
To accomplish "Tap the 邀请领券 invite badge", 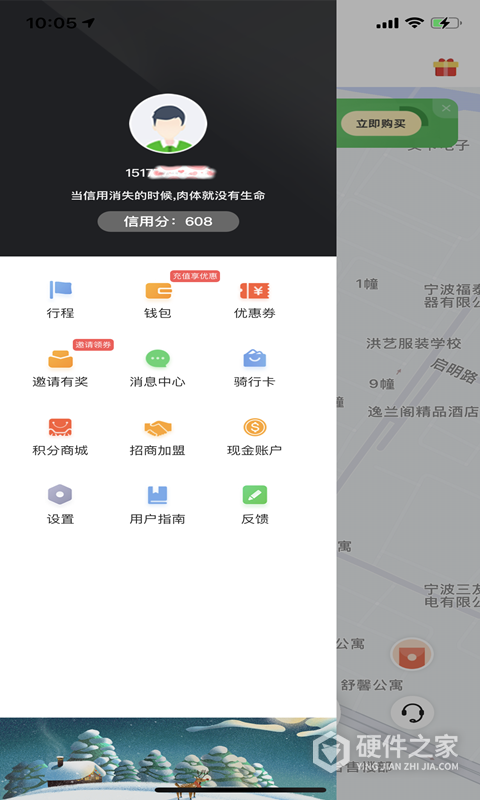I will 93,345.
